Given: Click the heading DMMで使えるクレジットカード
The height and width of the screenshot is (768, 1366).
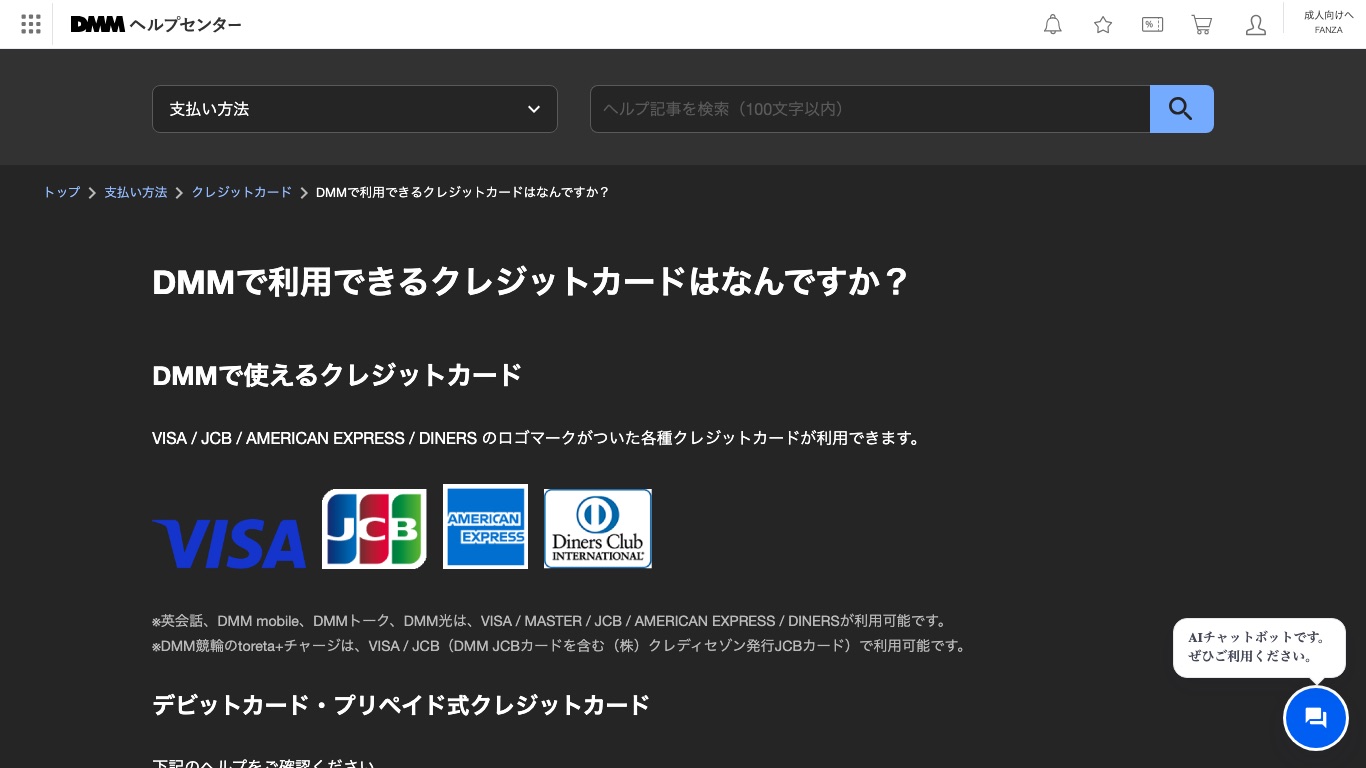Looking at the screenshot, I should [x=337, y=375].
